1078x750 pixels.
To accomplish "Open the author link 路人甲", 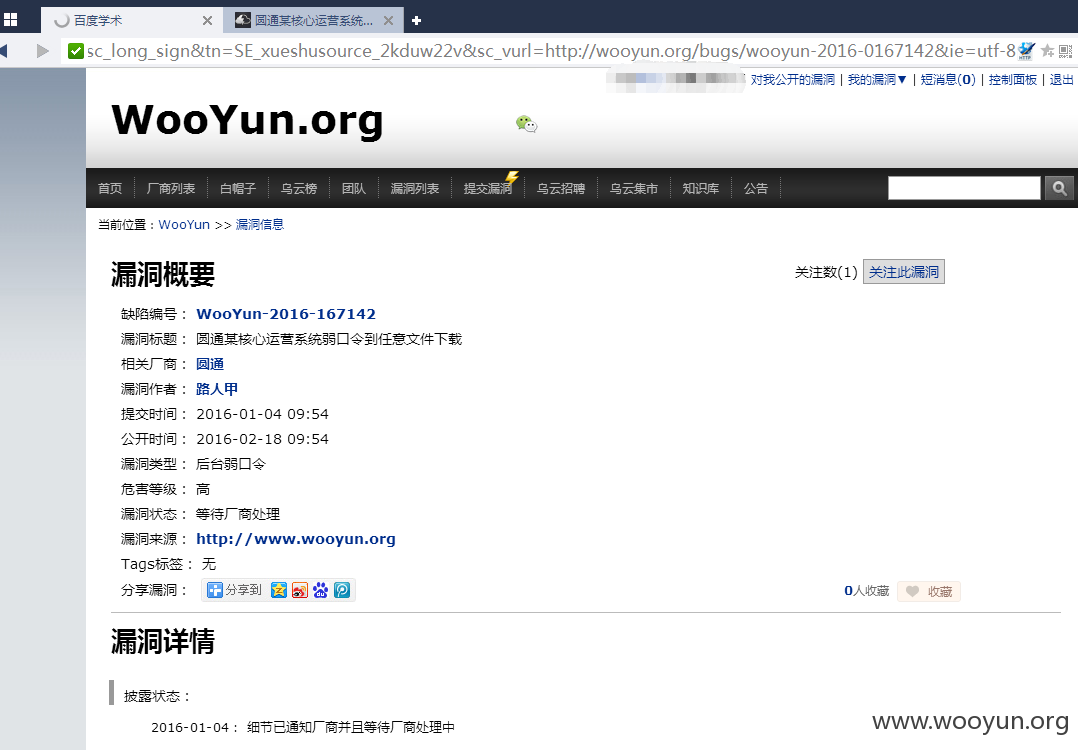I will (217, 389).
